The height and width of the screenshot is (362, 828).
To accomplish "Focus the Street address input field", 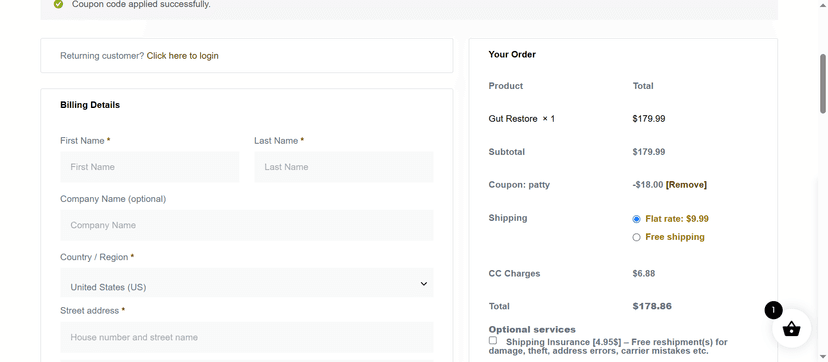I will pos(247,337).
